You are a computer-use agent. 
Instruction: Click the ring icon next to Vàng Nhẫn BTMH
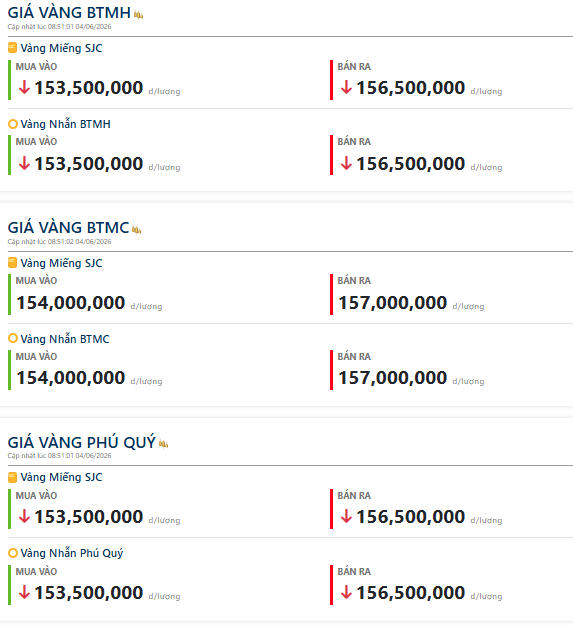pos(13,124)
